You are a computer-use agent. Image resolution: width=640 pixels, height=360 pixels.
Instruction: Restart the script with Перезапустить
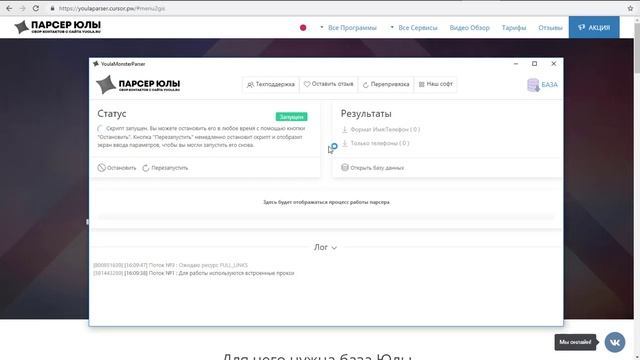165,168
